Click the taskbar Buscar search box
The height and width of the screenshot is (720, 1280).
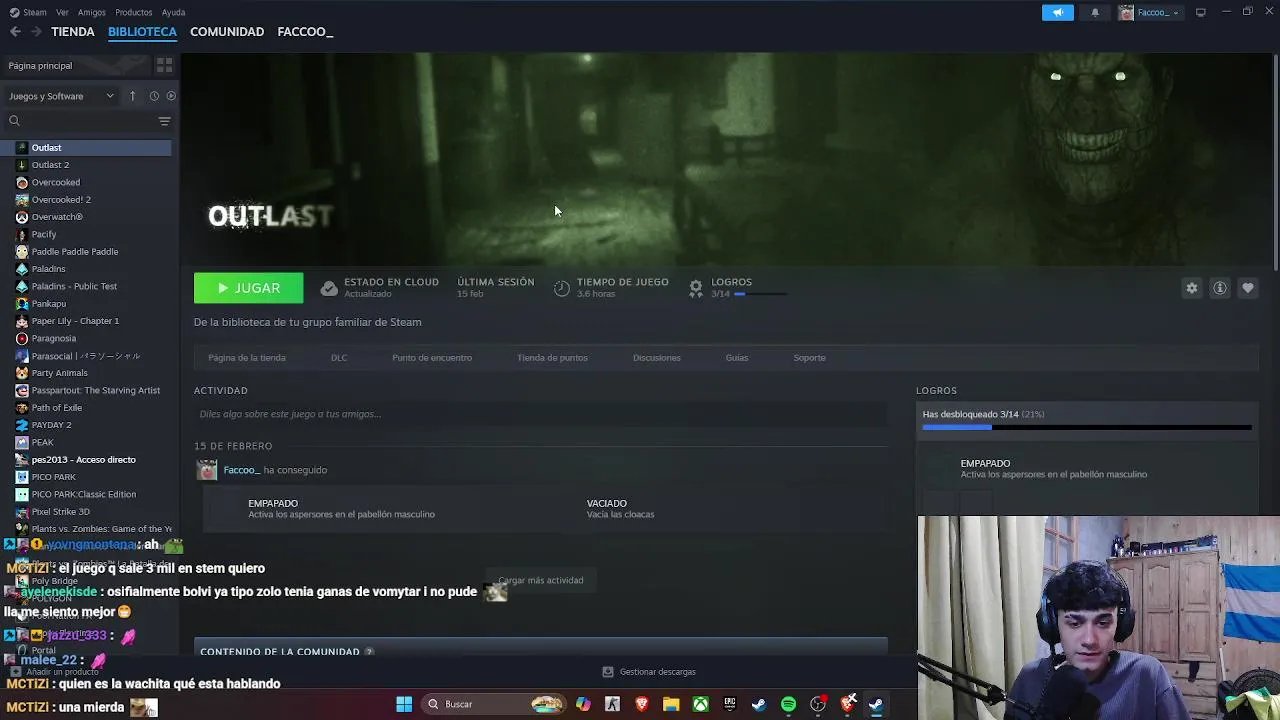point(493,704)
